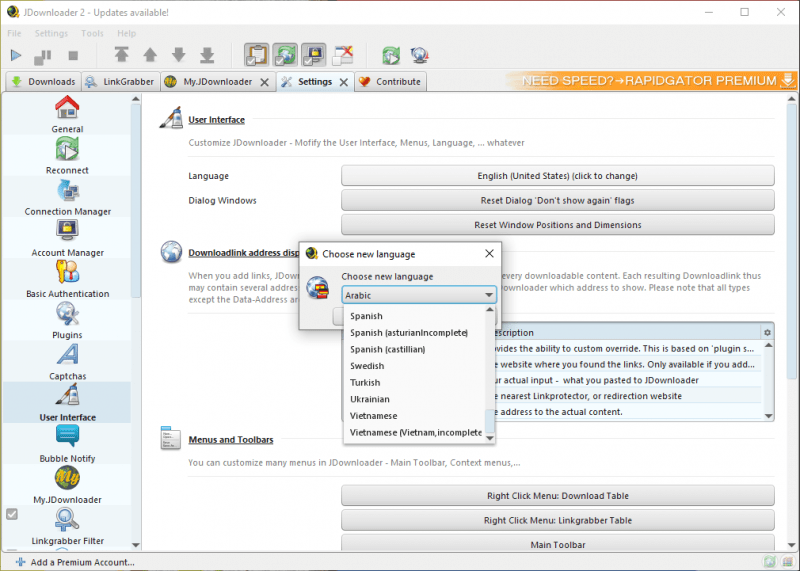The width and height of the screenshot is (800, 571).
Task: Click the language list scrollbar thumb
Action: pyautogui.click(x=490, y=420)
